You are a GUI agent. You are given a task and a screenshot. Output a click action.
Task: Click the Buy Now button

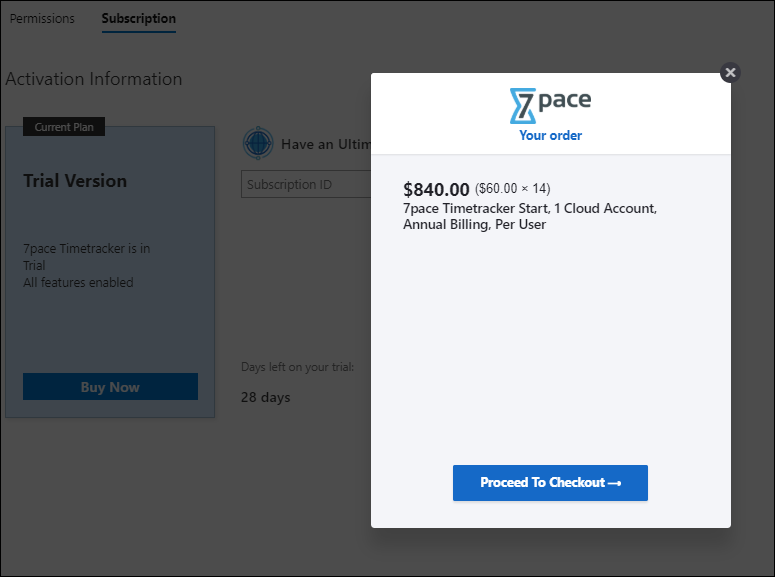coord(110,387)
